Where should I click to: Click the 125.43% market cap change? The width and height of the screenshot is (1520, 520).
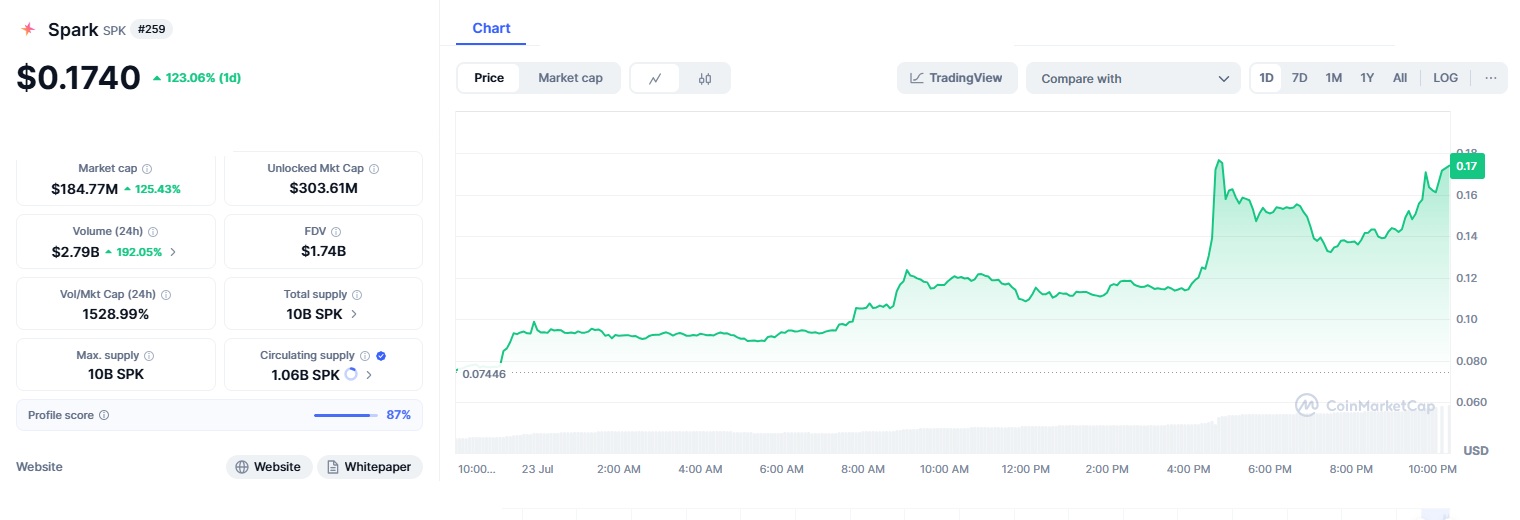point(152,189)
